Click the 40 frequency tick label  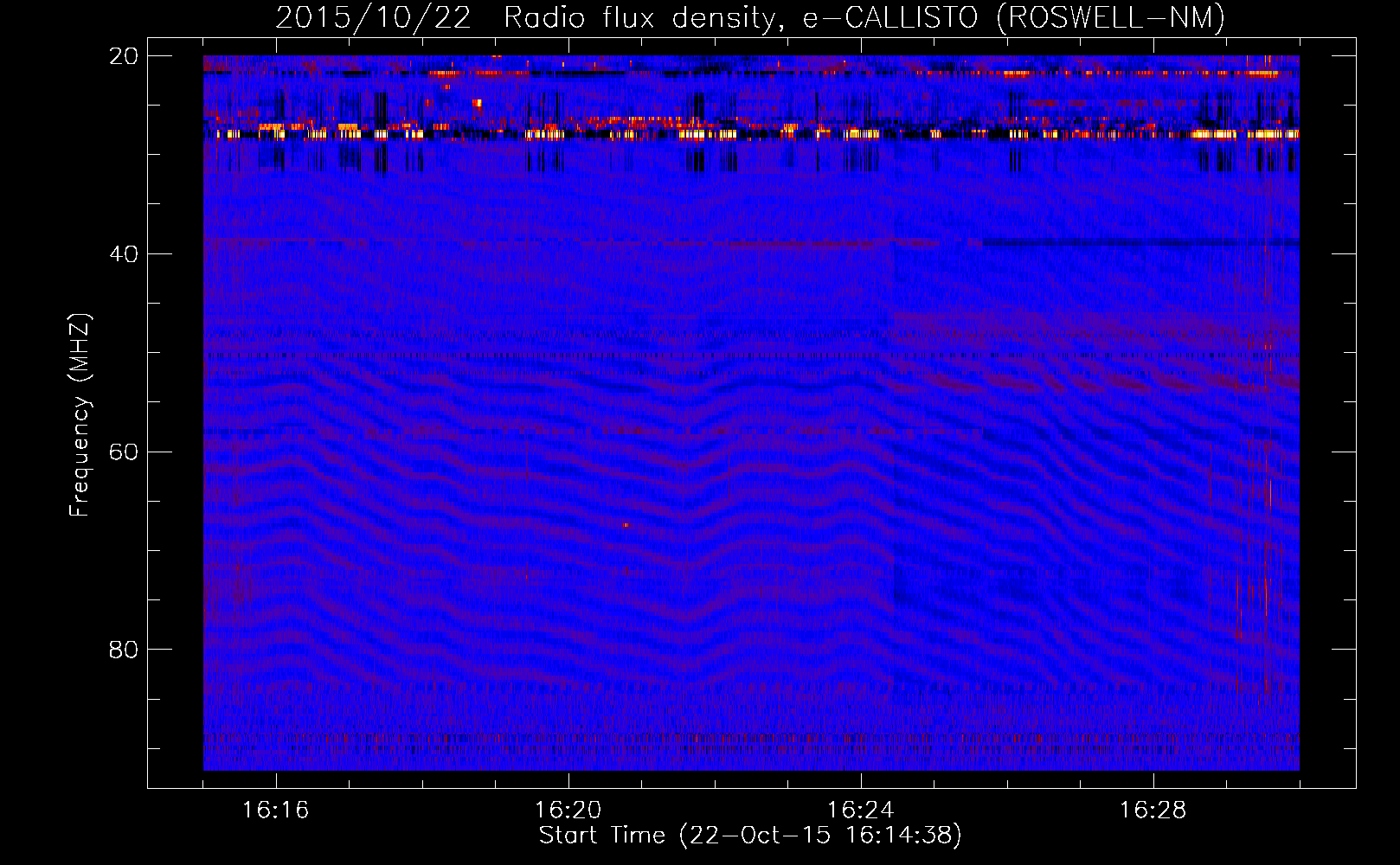(123, 254)
